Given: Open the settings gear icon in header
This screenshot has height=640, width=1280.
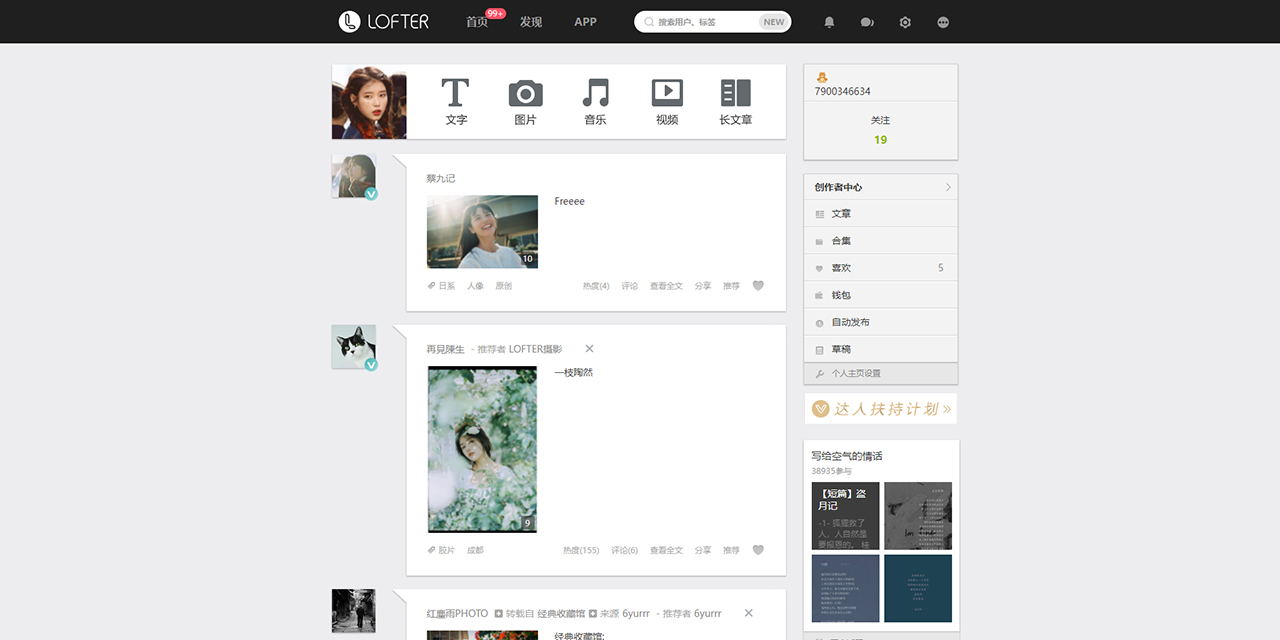Looking at the screenshot, I should 905,22.
